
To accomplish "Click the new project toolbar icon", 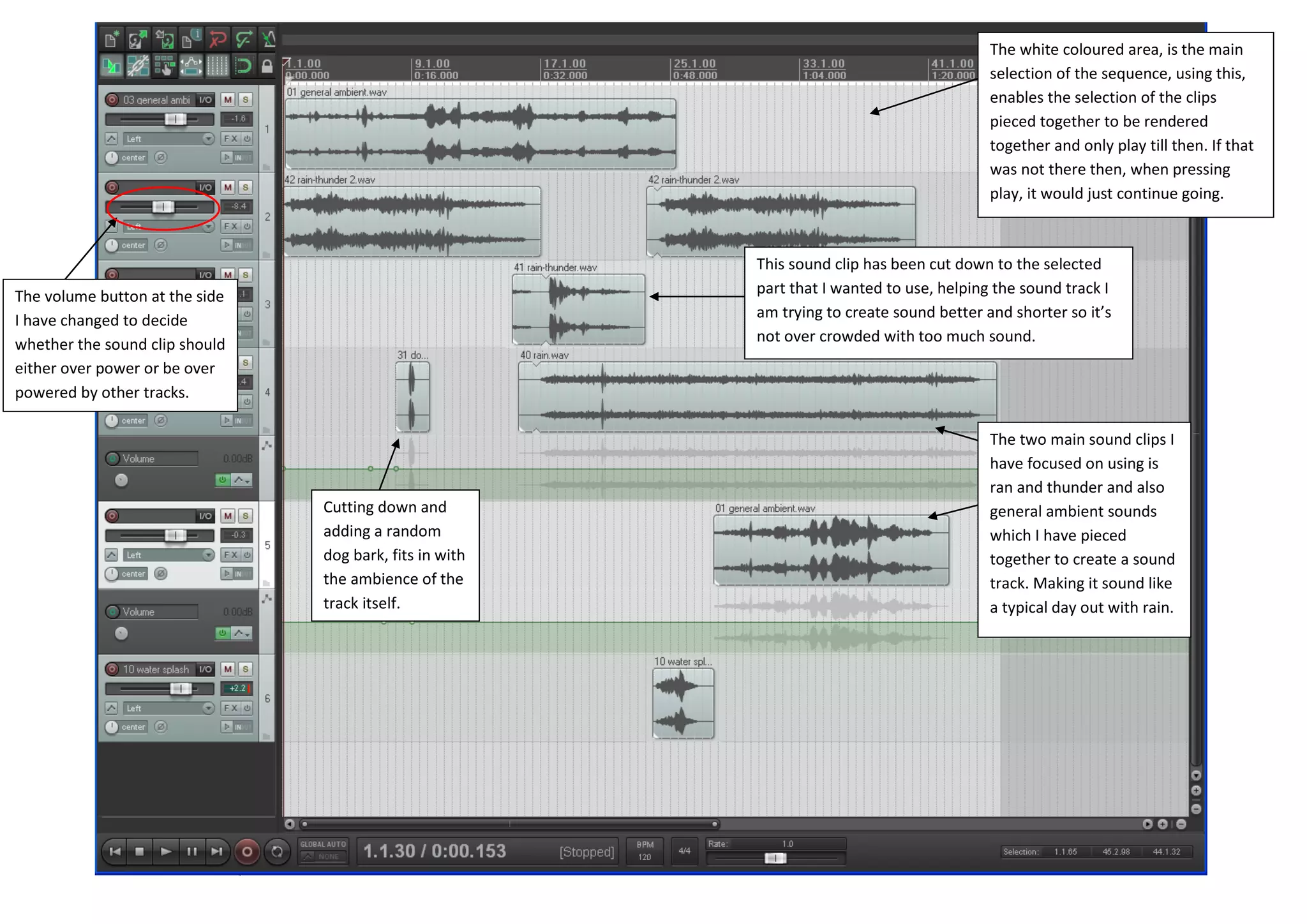I will tap(112, 40).
